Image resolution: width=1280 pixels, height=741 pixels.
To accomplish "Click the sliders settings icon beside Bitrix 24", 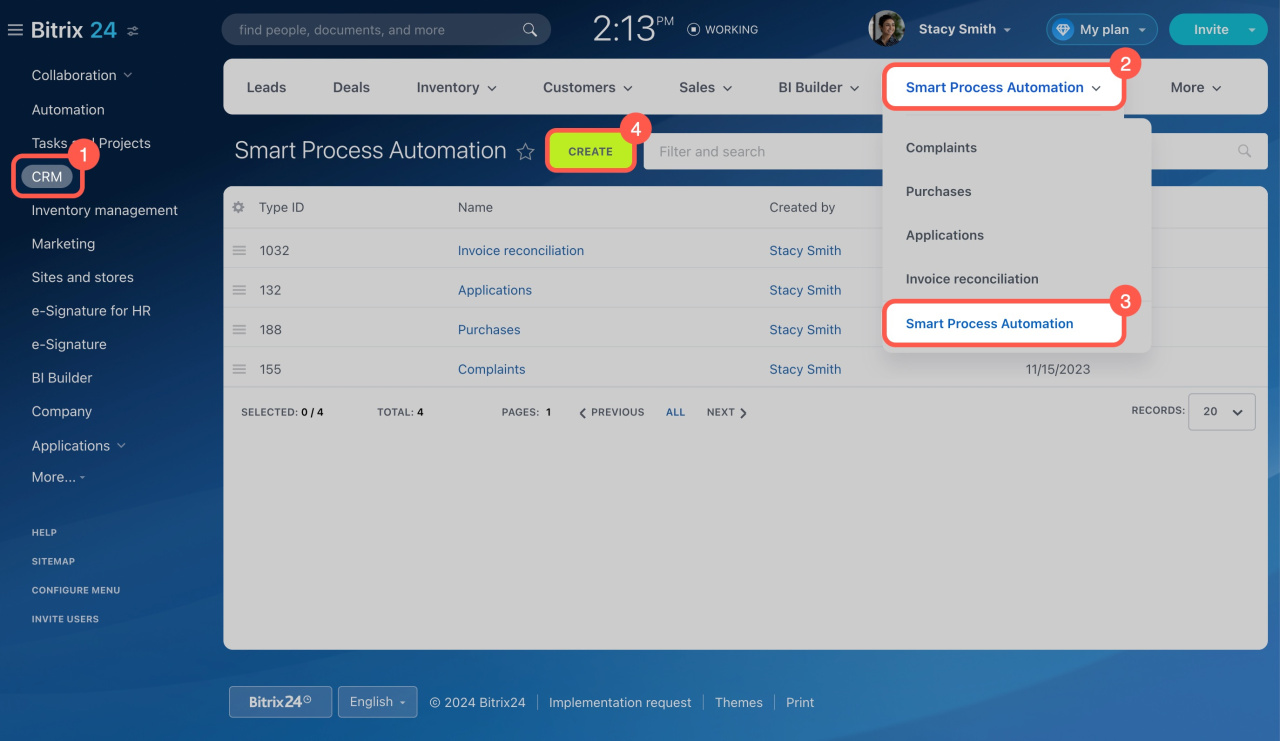I will (x=133, y=31).
